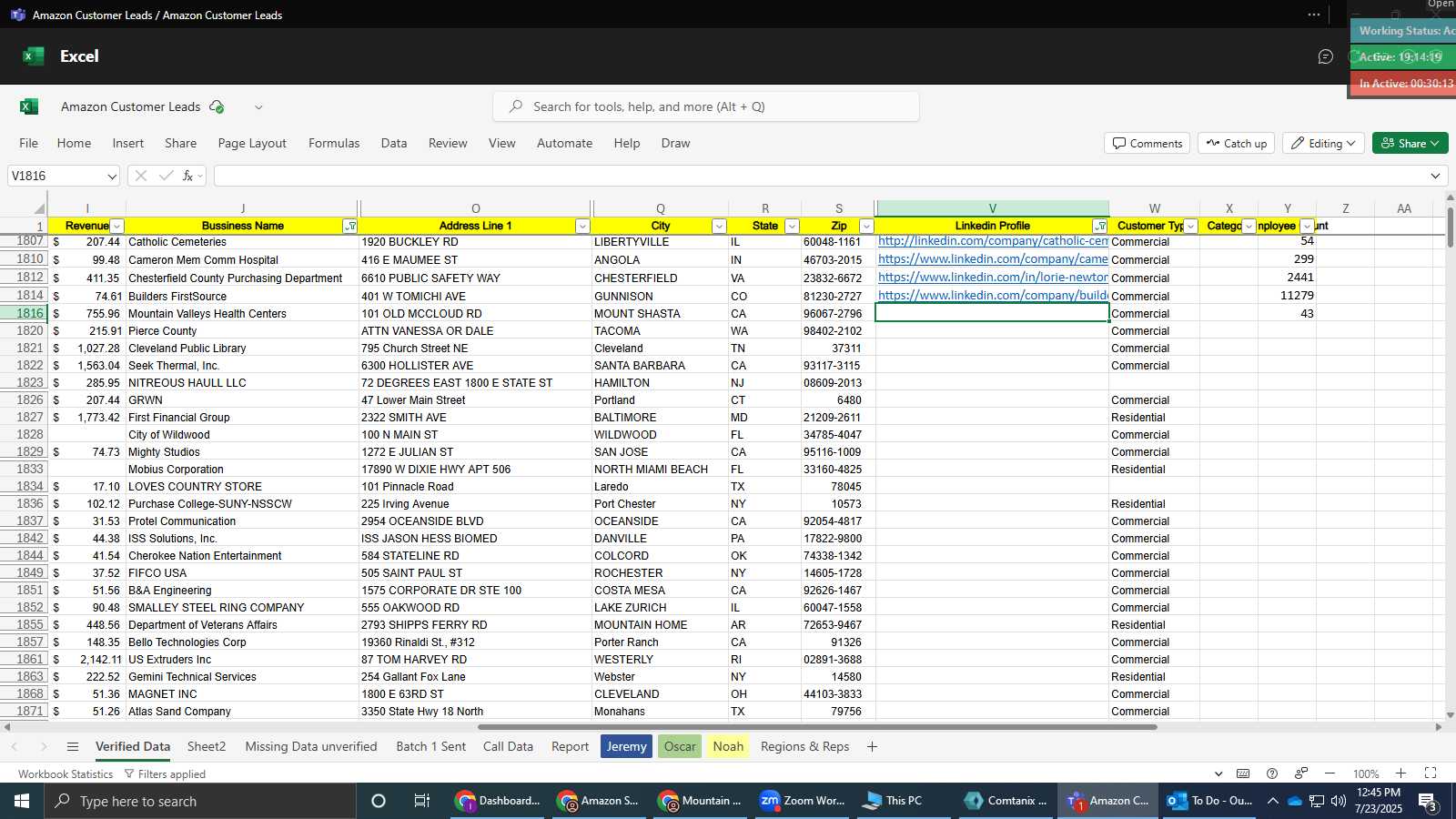
Task: Open the Insert ribbon tab
Action: pos(128,143)
